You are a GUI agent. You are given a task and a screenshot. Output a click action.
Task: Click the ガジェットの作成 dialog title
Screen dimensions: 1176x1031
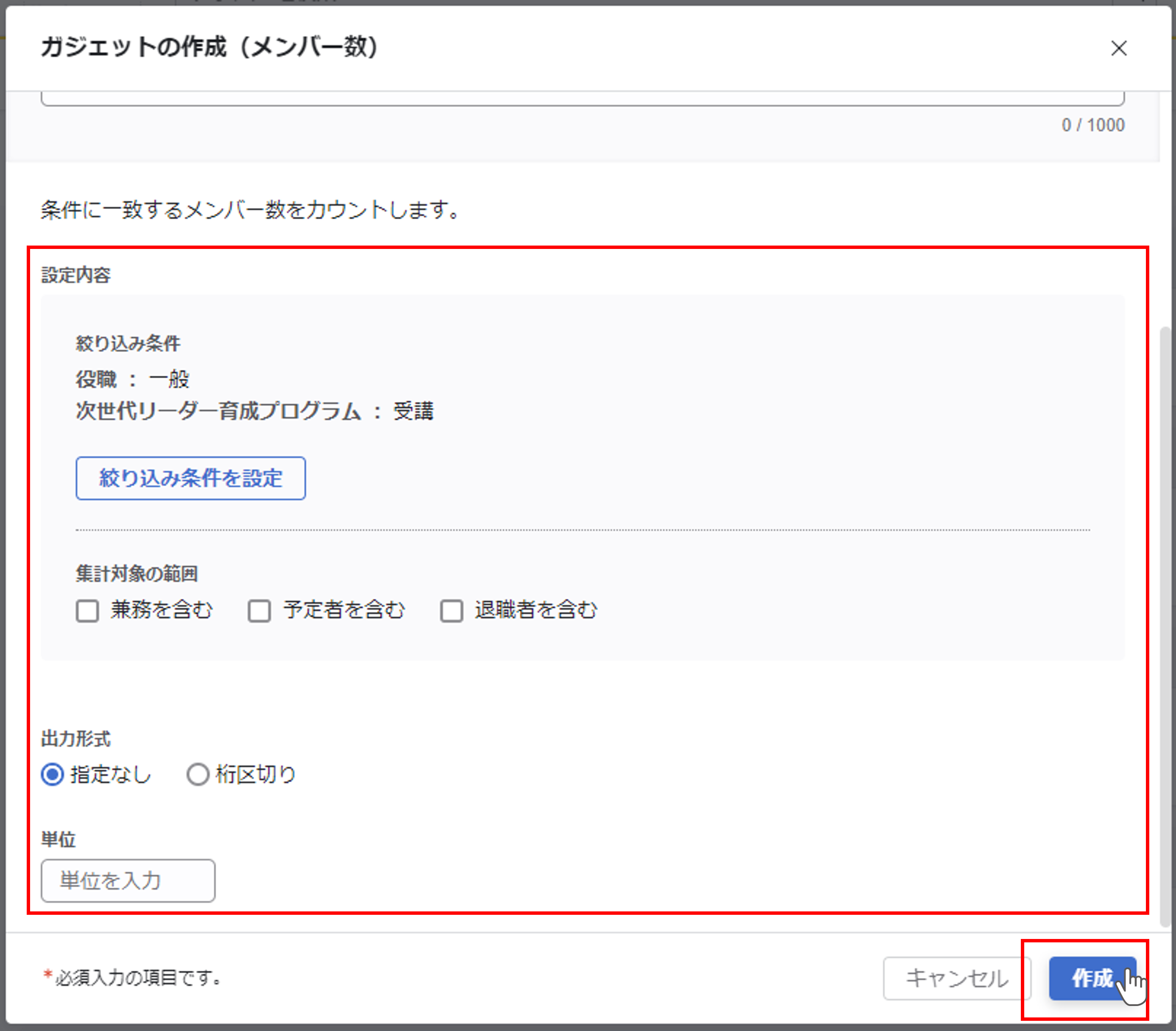tap(209, 47)
